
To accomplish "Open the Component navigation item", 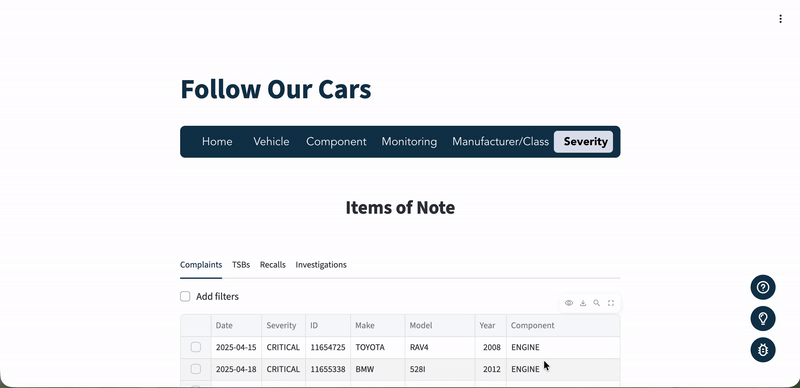I will pos(336,141).
